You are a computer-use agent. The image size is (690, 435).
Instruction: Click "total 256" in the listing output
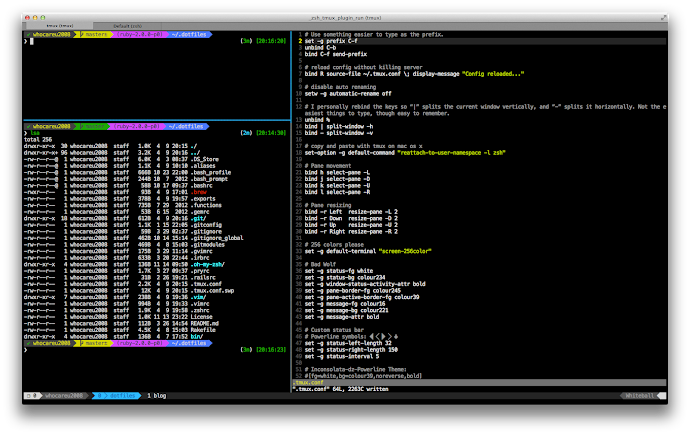[38, 139]
